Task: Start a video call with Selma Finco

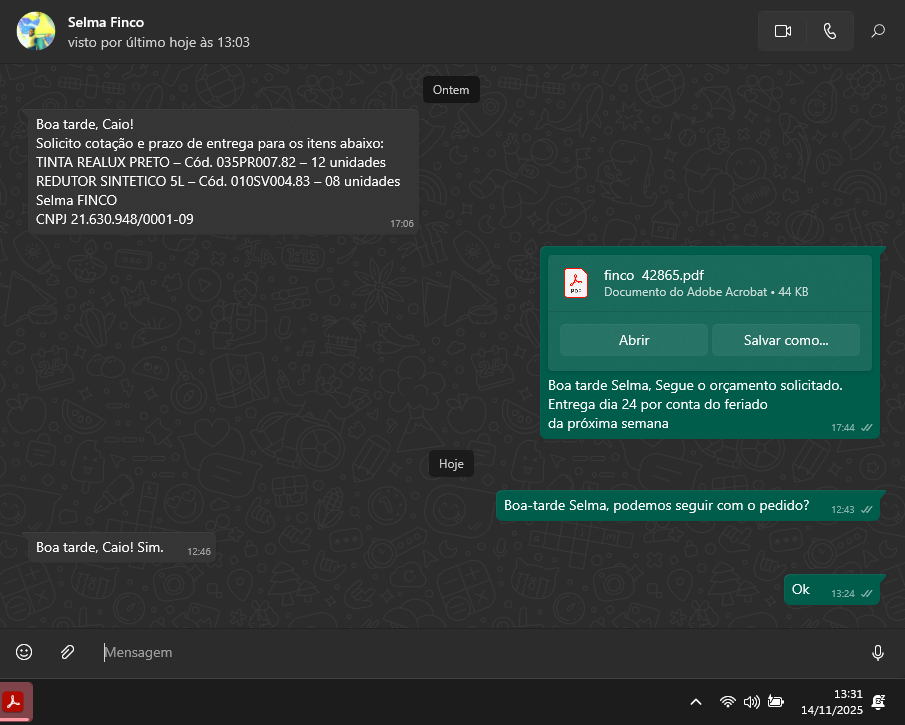Action: (x=782, y=31)
